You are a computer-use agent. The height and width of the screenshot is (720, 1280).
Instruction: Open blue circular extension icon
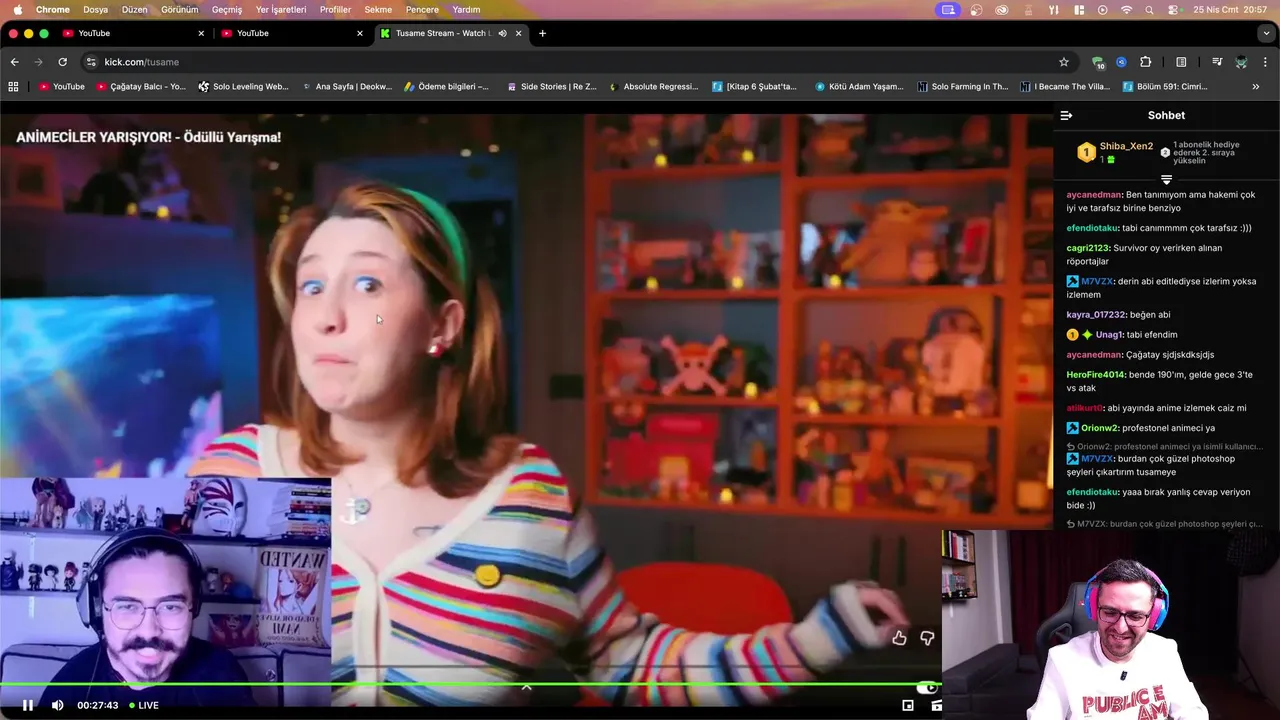tap(1122, 62)
